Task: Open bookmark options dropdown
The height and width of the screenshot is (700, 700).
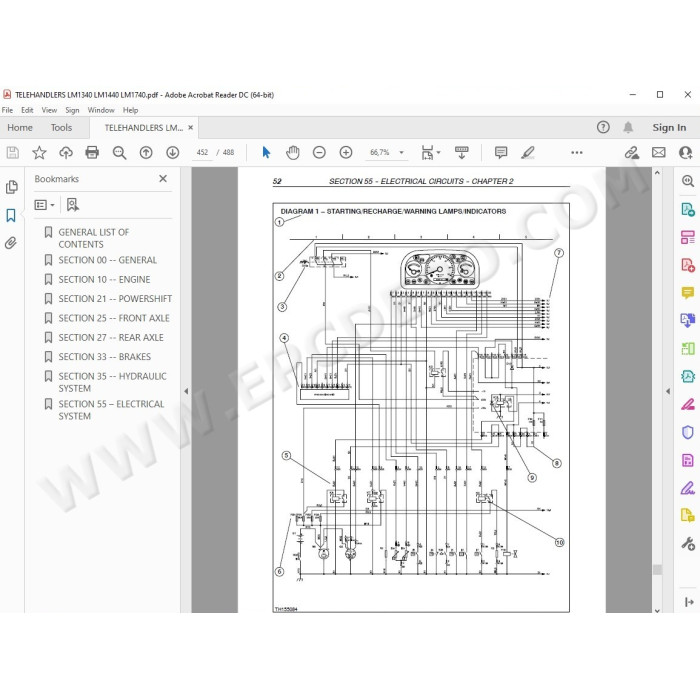Action: (x=45, y=205)
